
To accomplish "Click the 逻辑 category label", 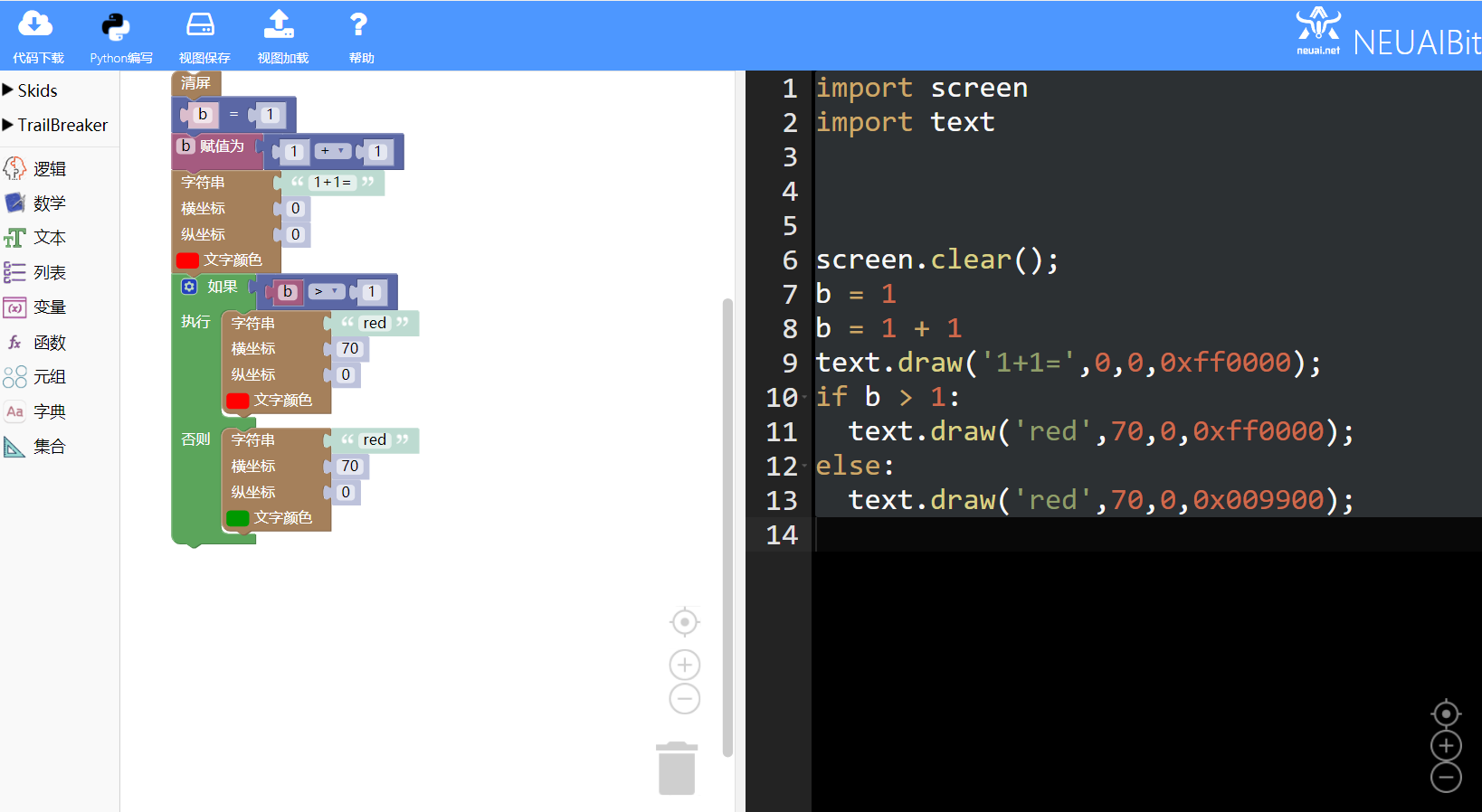I will [x=50, y=169].
